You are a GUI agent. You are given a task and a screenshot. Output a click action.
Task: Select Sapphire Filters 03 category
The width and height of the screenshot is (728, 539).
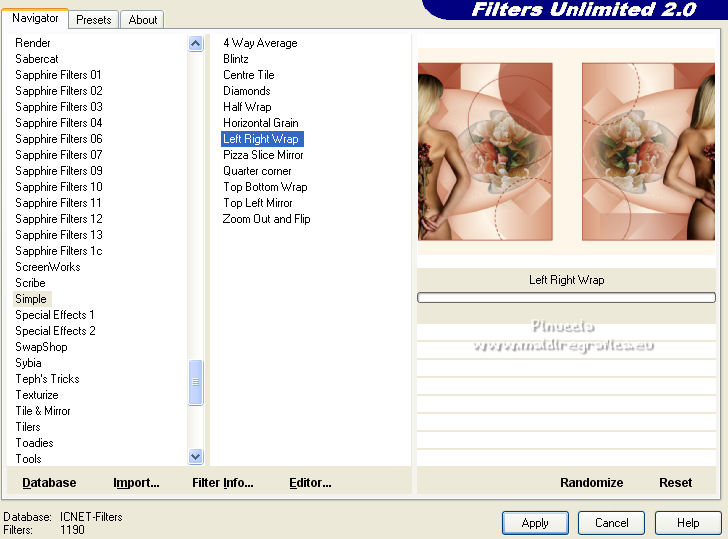[x=58, y=107]
